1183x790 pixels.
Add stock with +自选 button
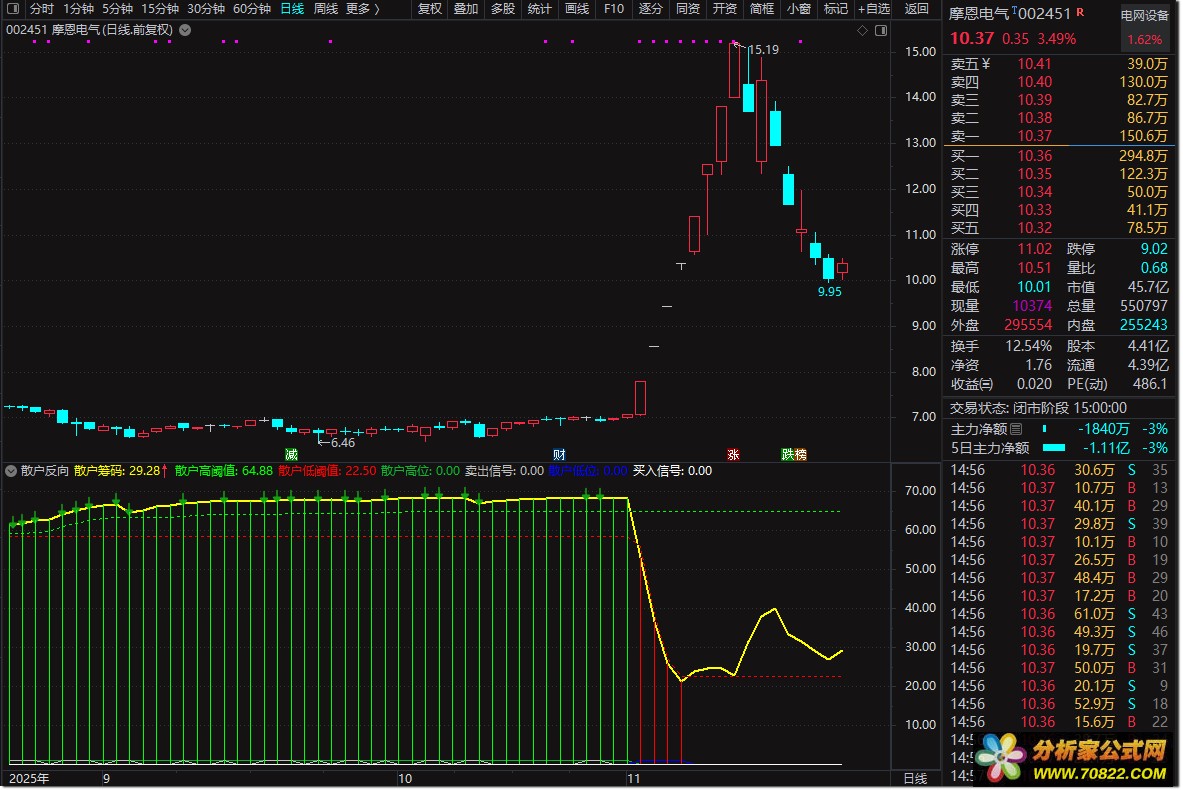(x=874, y=8)
